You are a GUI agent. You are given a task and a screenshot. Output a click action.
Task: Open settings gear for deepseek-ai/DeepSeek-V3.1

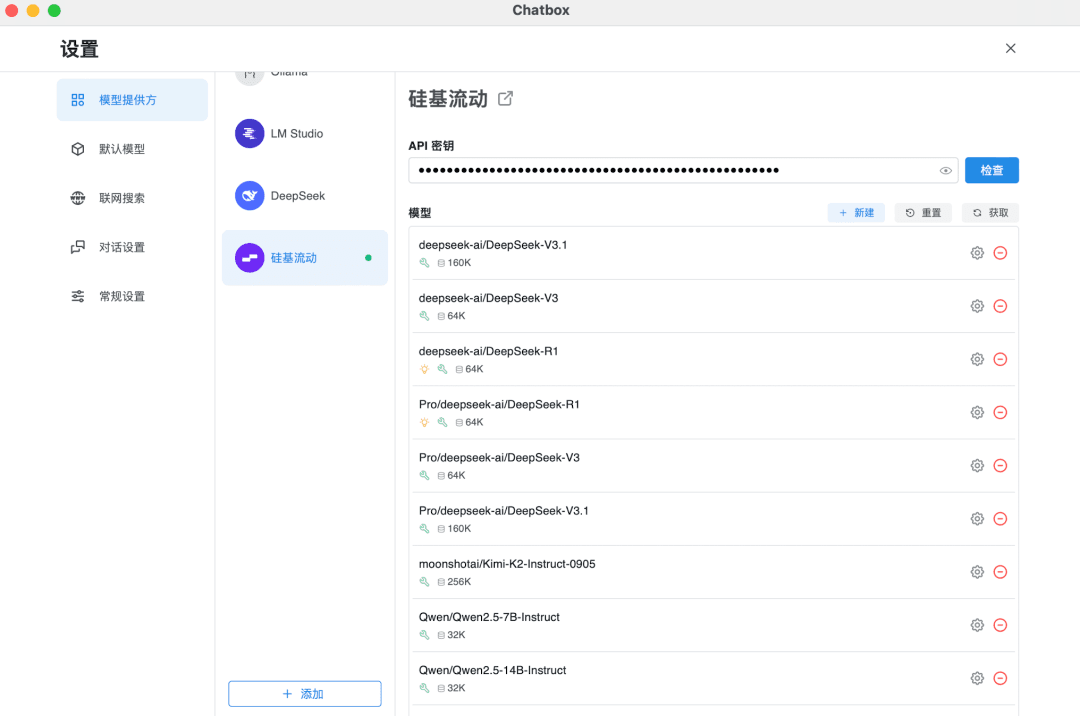(x=977, y=253)
